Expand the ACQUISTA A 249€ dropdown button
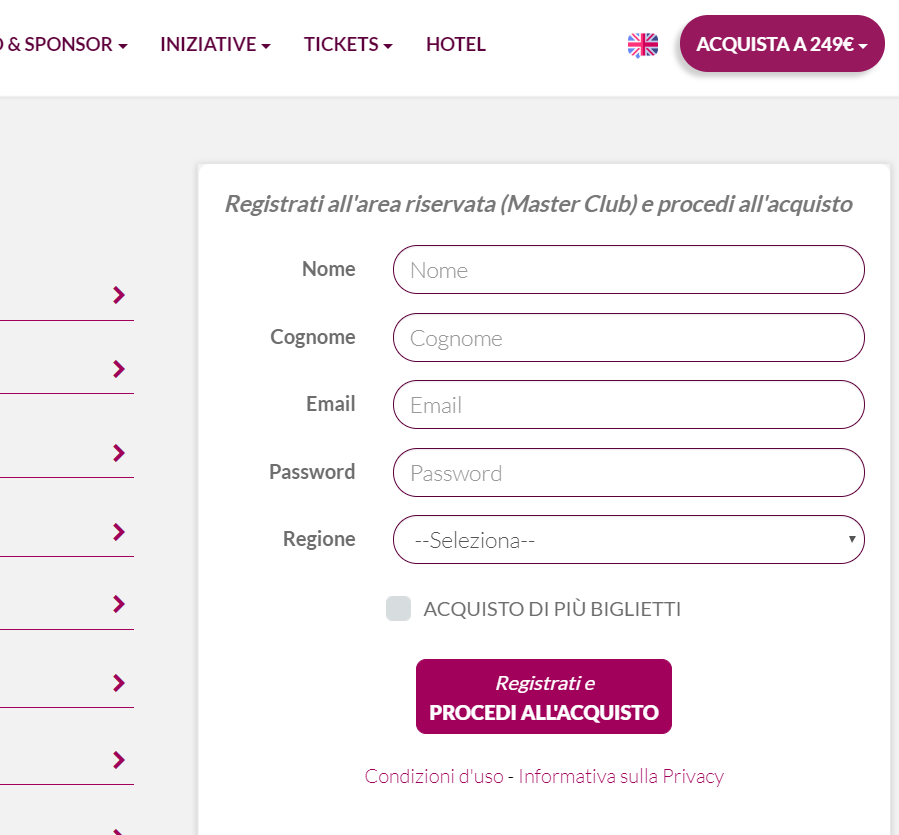The image size is (899, 835). click(x=782, y=44)
